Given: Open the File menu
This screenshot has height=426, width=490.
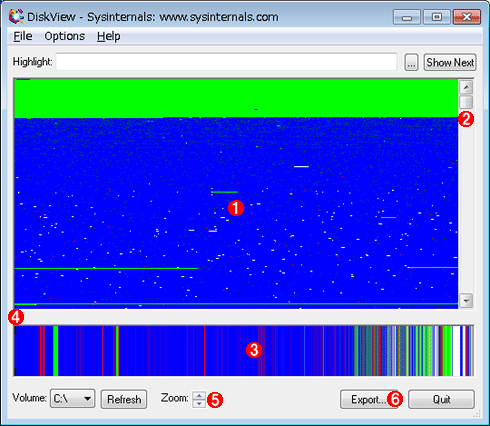Looking at the screenshot, I should pyautogui.click(x=23, y=36).
